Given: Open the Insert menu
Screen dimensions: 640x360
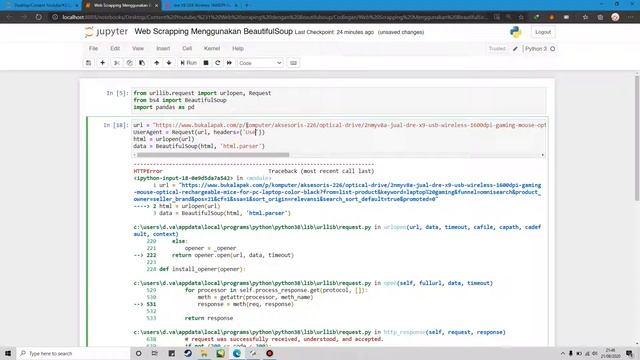Looking at the screenshot, I should coord(163,49).
